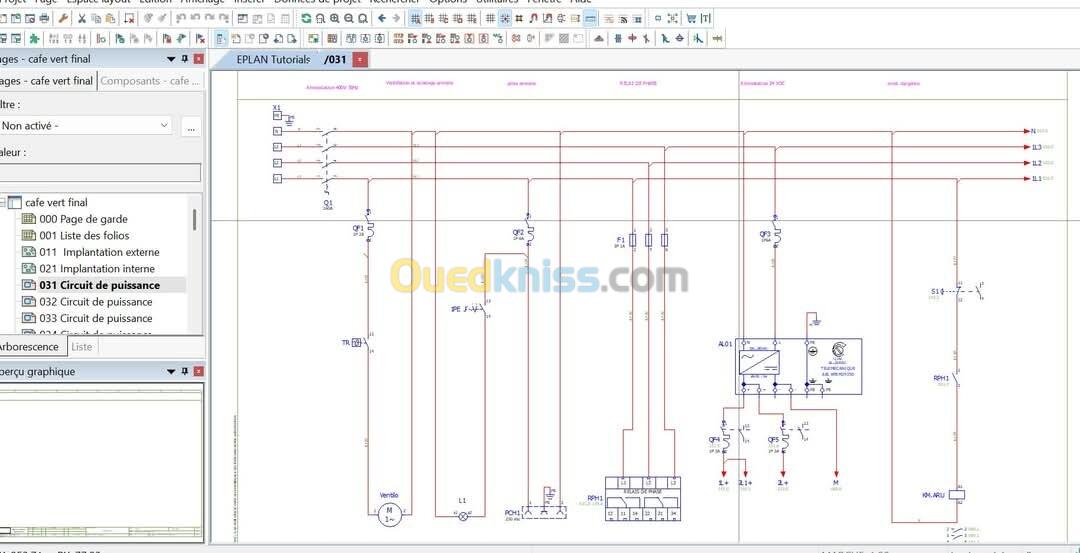Click the '...' filter browse button
This screenshot has height=553, width=1080.
click(x=191, y=126)
